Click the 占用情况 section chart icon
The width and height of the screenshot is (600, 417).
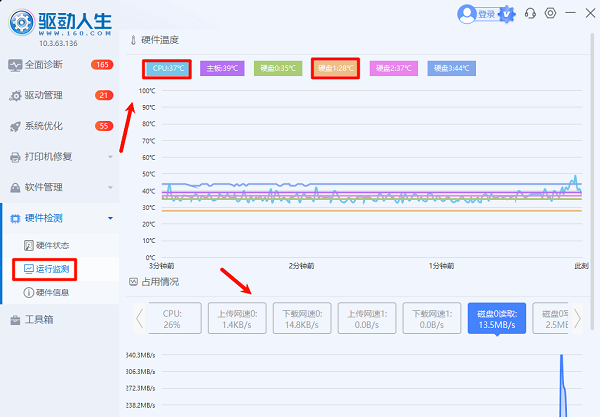[x=133, y=282]
